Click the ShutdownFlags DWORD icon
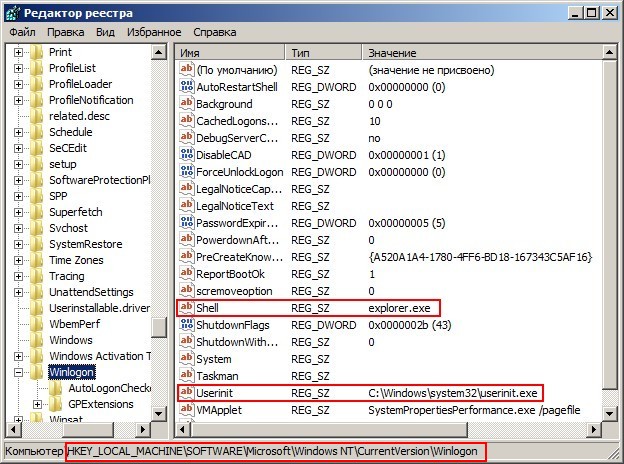624x464 pixels. tap(186, 325)
